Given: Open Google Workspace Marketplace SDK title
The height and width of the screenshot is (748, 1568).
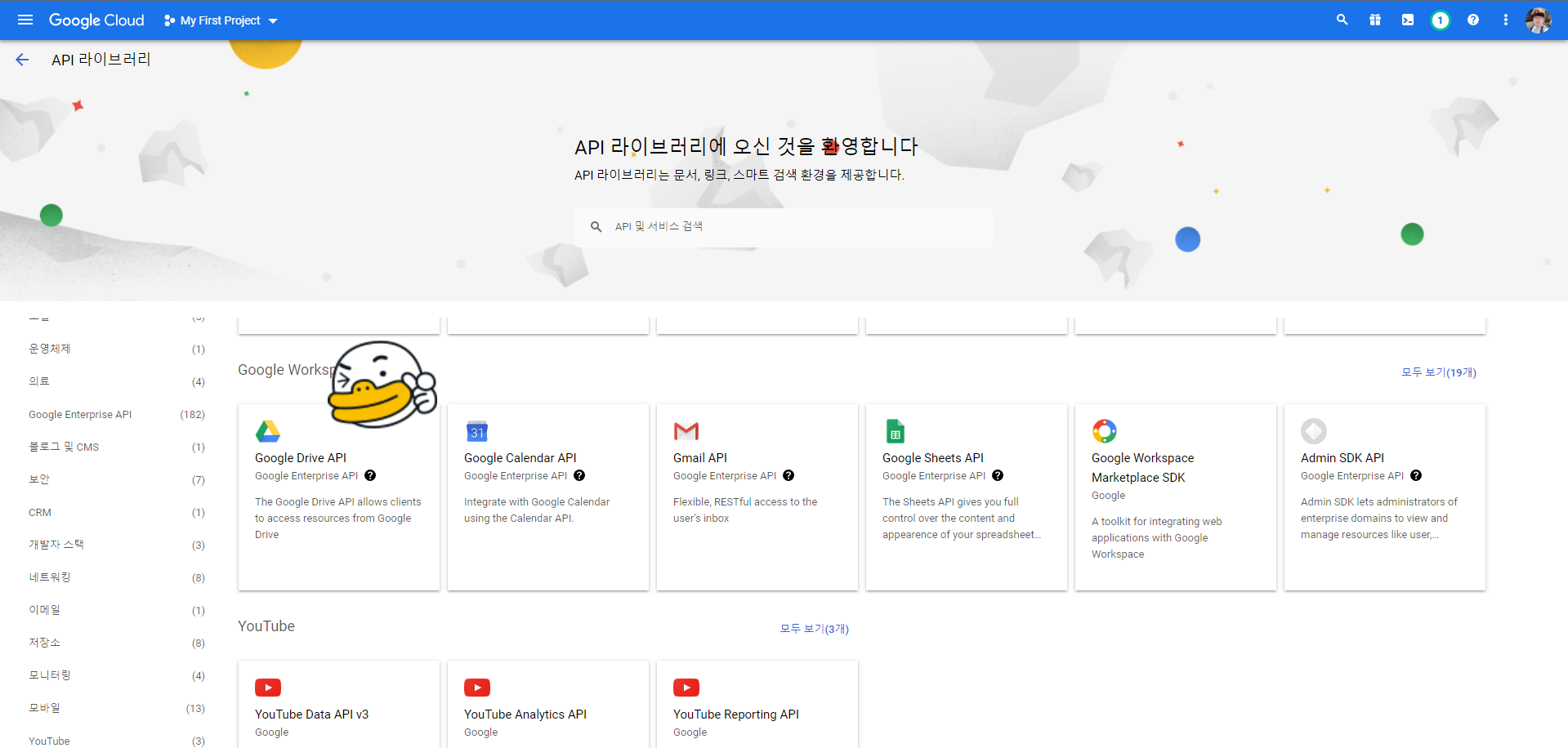Looking at the screenshot, I should tap(1142, 468).
